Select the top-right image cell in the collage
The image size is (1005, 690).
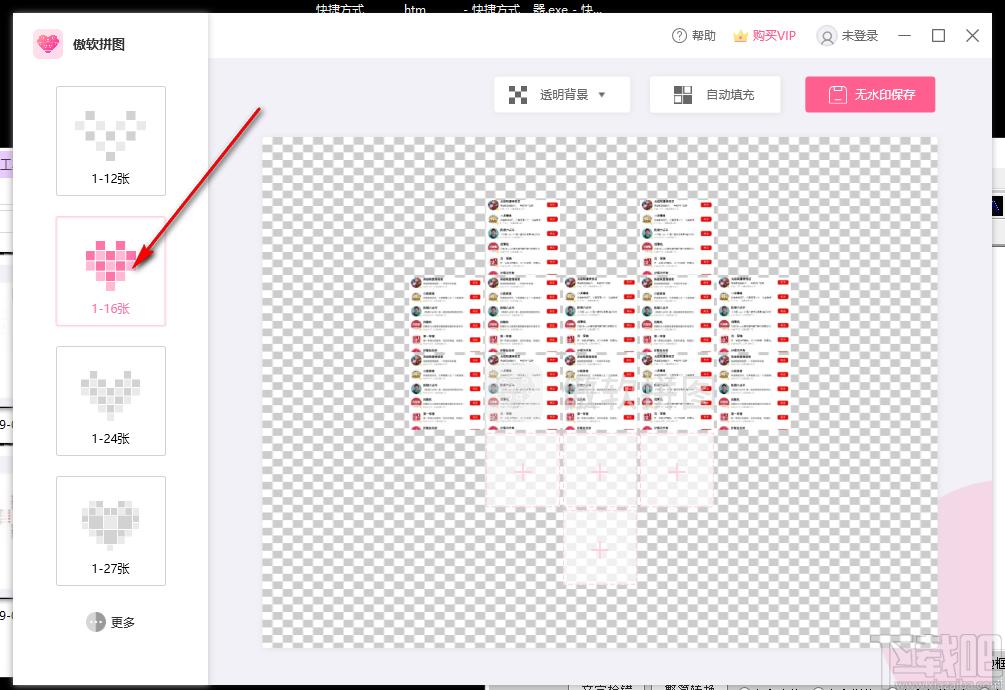pos(677,235)
